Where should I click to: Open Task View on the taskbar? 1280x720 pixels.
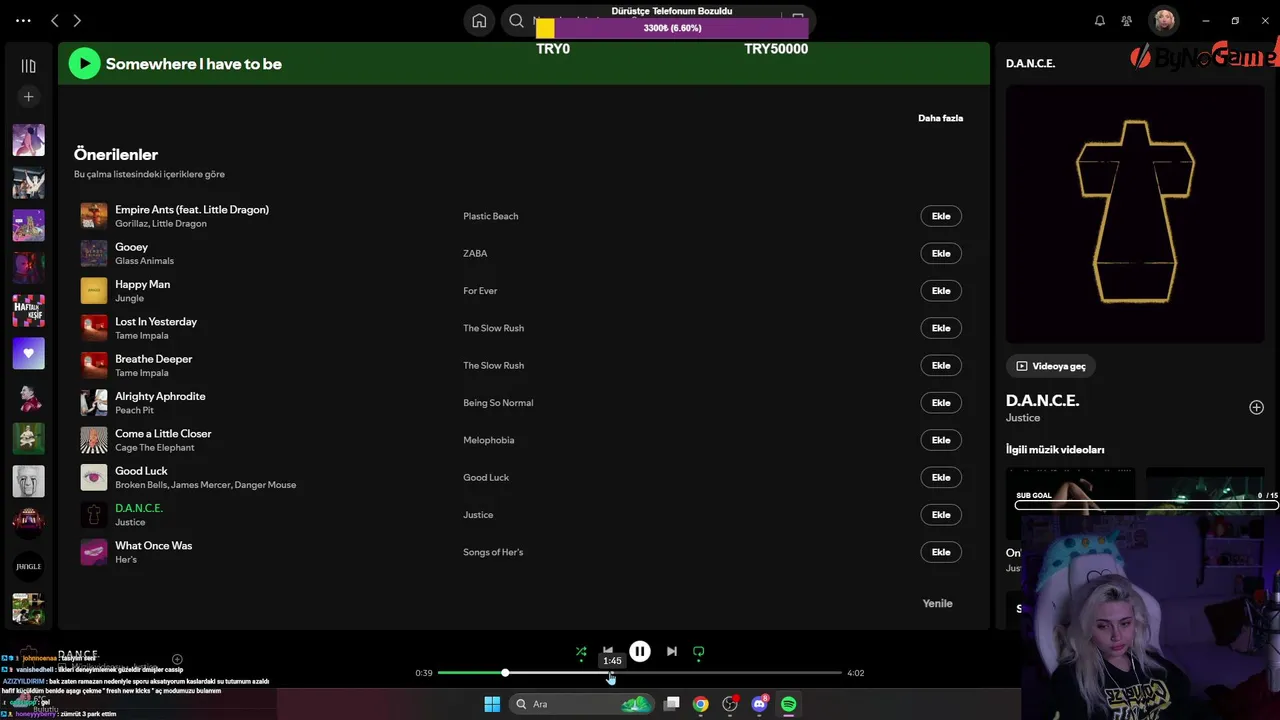(672, 704)
